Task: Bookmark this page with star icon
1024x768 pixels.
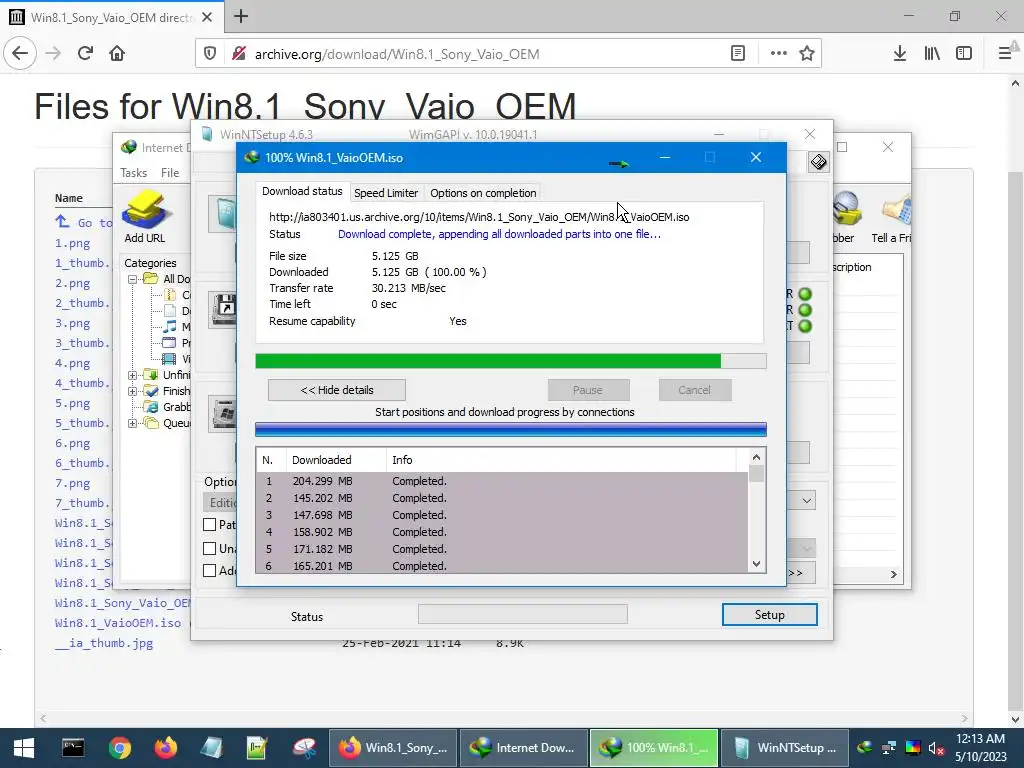Action: tap(807, 54)
